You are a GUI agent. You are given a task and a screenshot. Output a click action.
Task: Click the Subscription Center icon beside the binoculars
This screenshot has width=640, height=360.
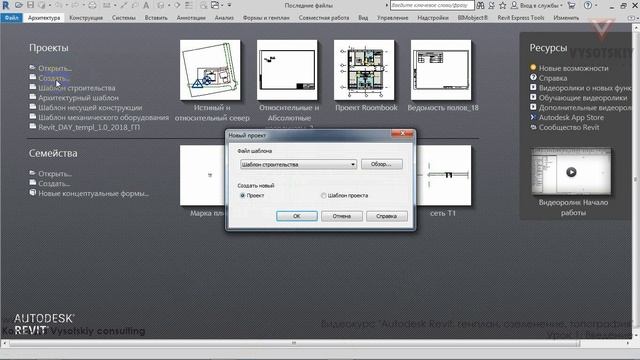[x=491, y=5]
